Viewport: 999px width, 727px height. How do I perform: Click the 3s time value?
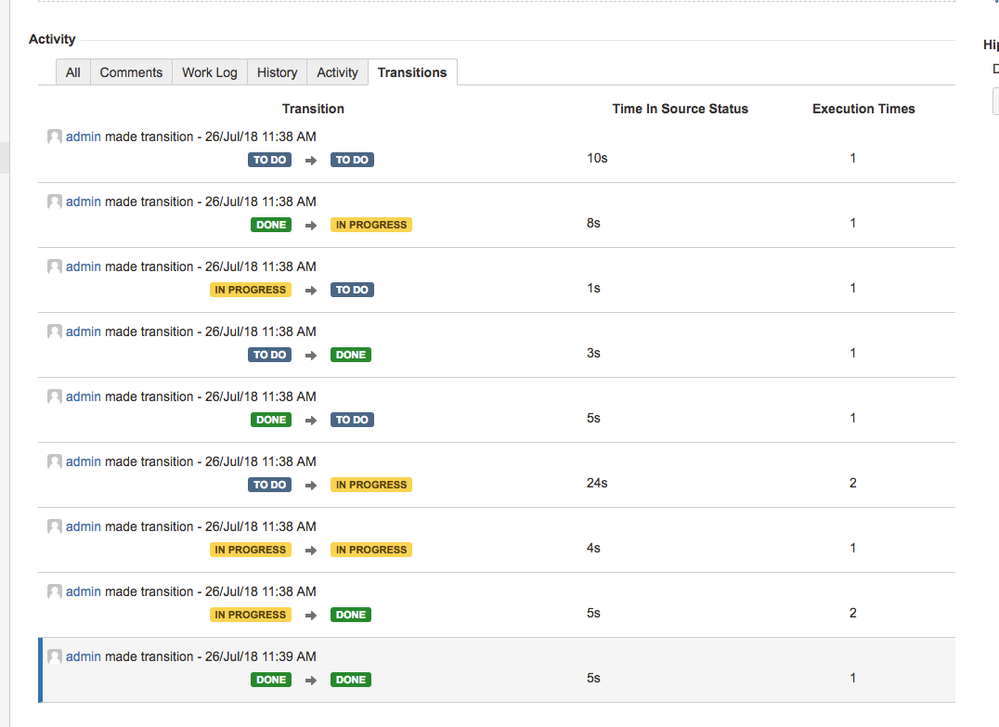(x=593, y=353)
